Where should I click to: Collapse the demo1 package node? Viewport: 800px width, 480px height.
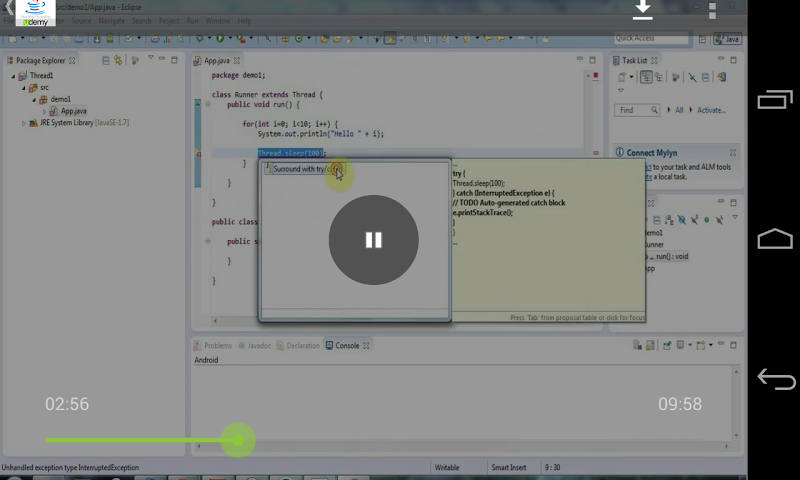click(34, 99)
